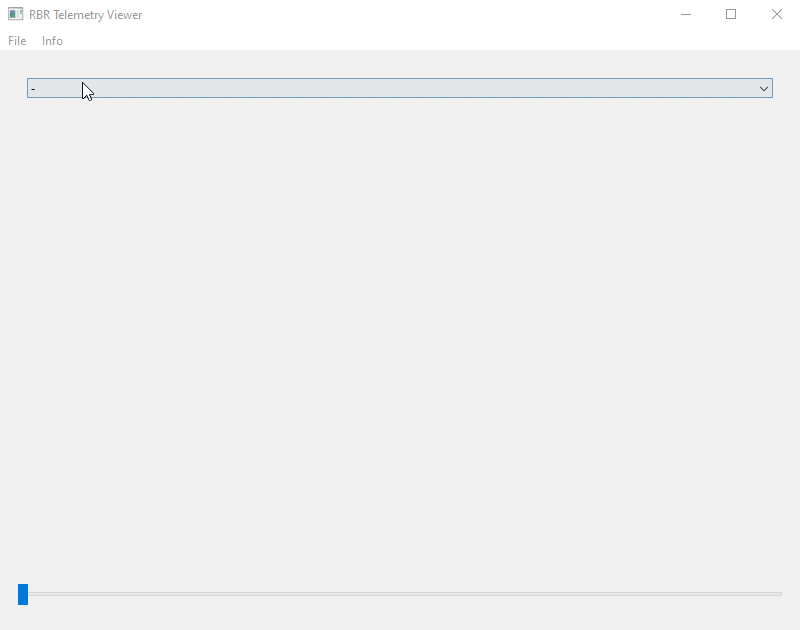Close the RBR Telemetry Viewer window

click(x=777, y=14)
